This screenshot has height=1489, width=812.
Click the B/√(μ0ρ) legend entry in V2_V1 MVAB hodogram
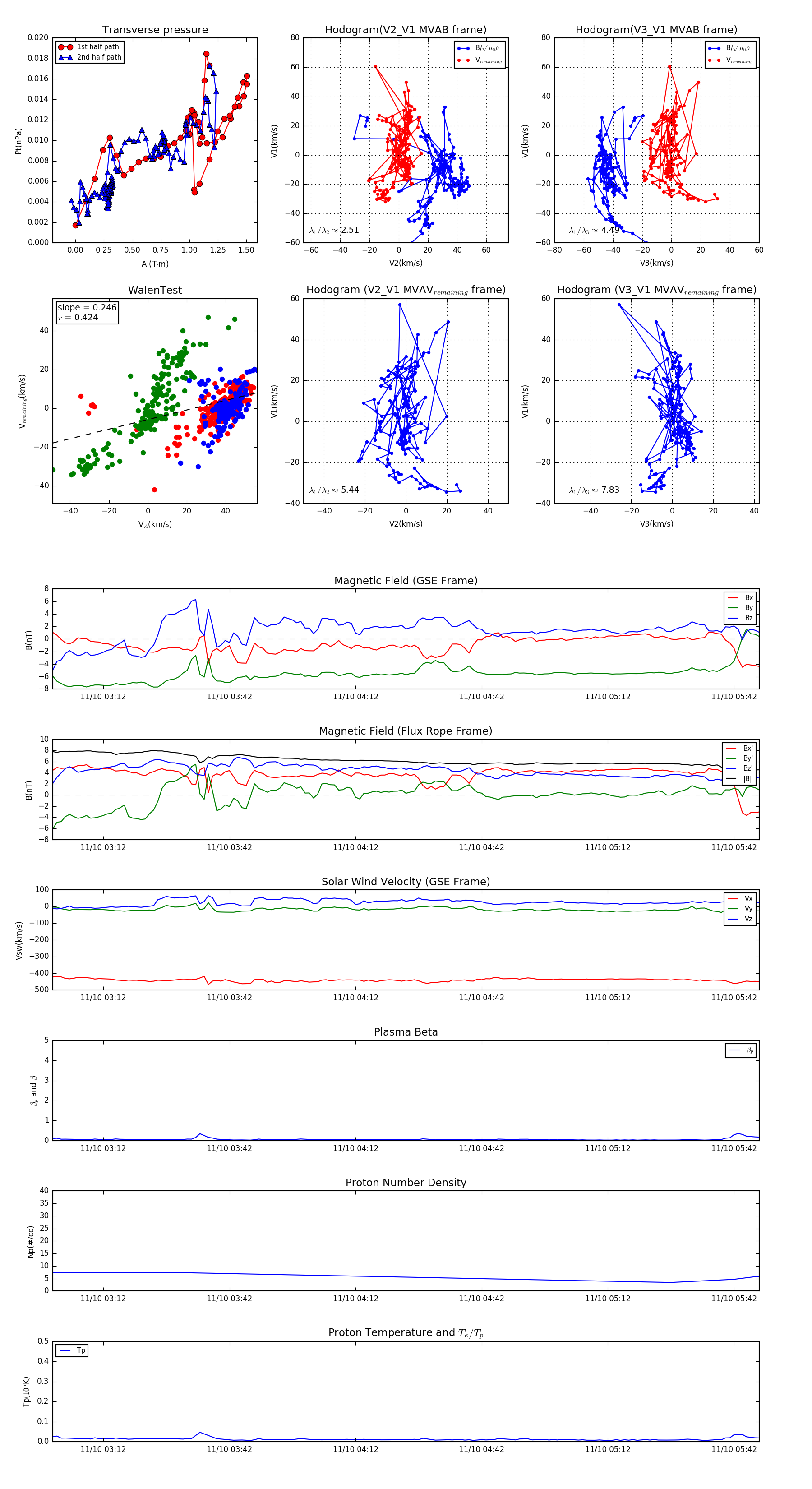[x=480, y=49]
